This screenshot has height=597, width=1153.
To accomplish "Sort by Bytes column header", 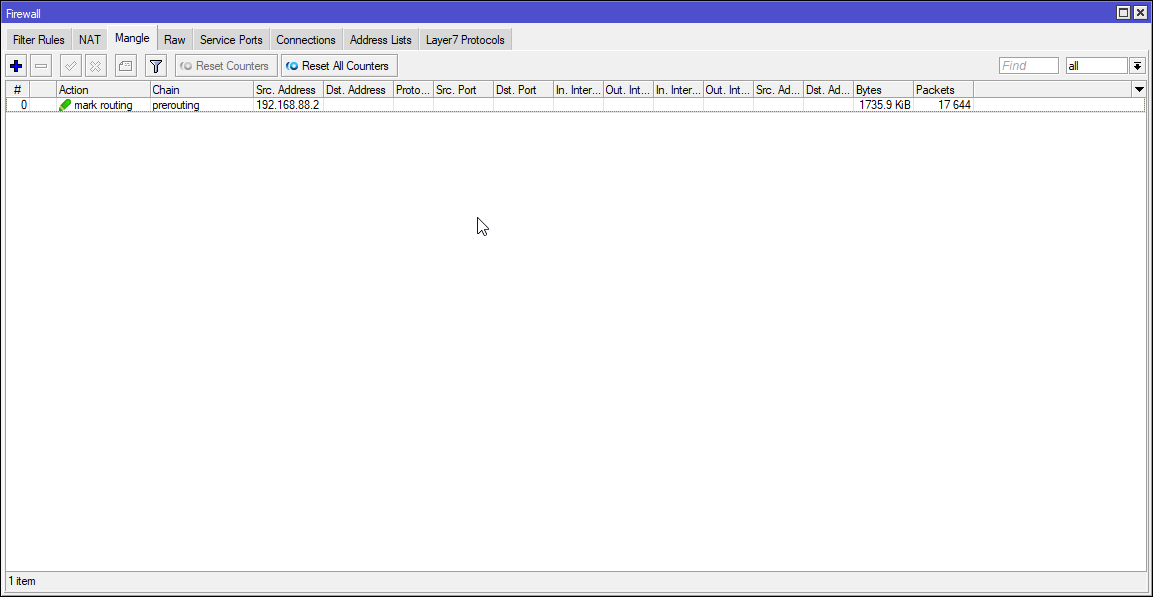I will click(883, 90).
